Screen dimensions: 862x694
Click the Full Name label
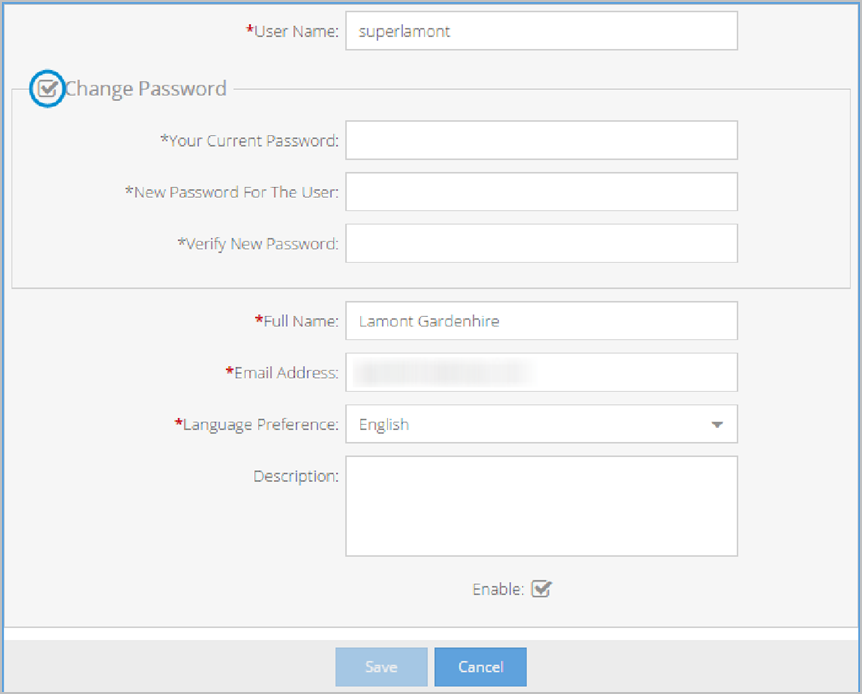pos(300,321)
